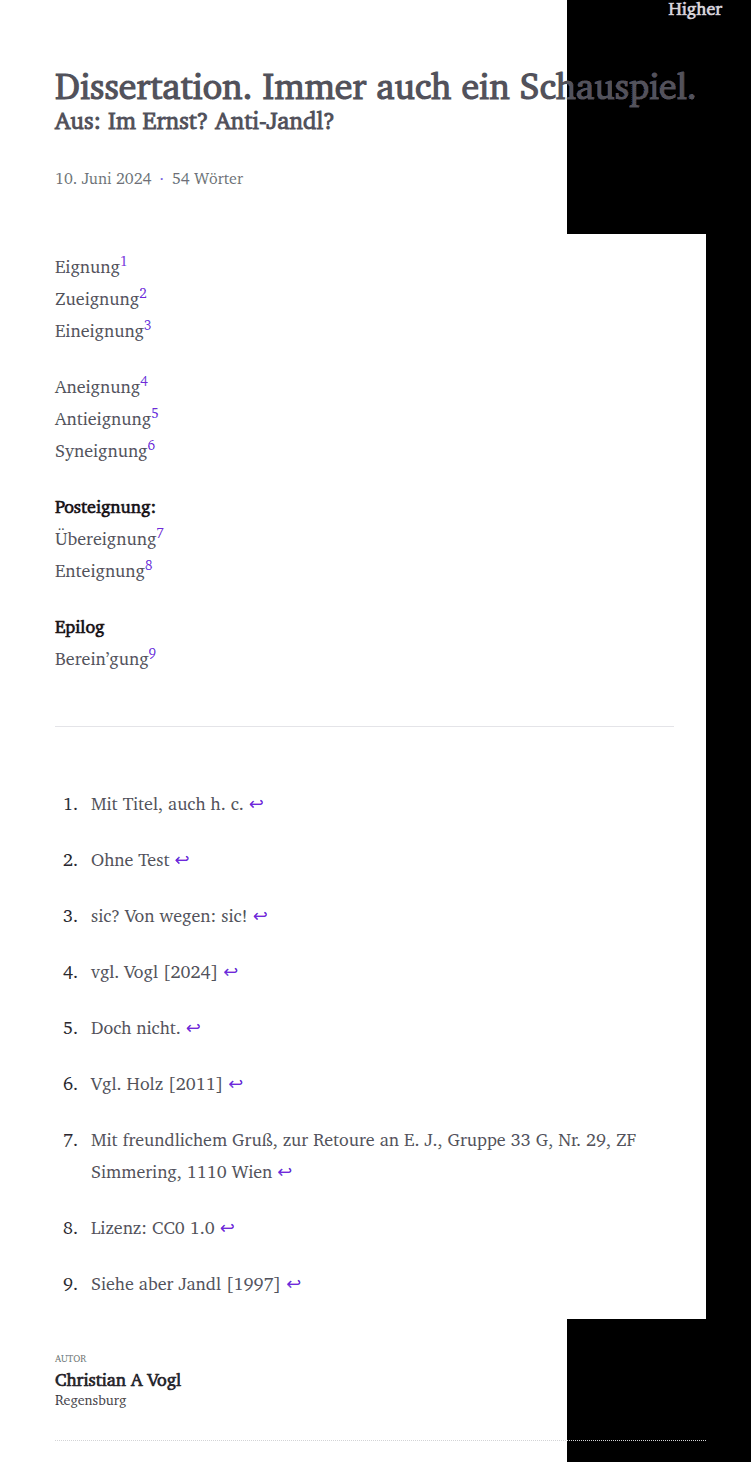Open footnote 5 next to Antieignung

pos(155,414)
